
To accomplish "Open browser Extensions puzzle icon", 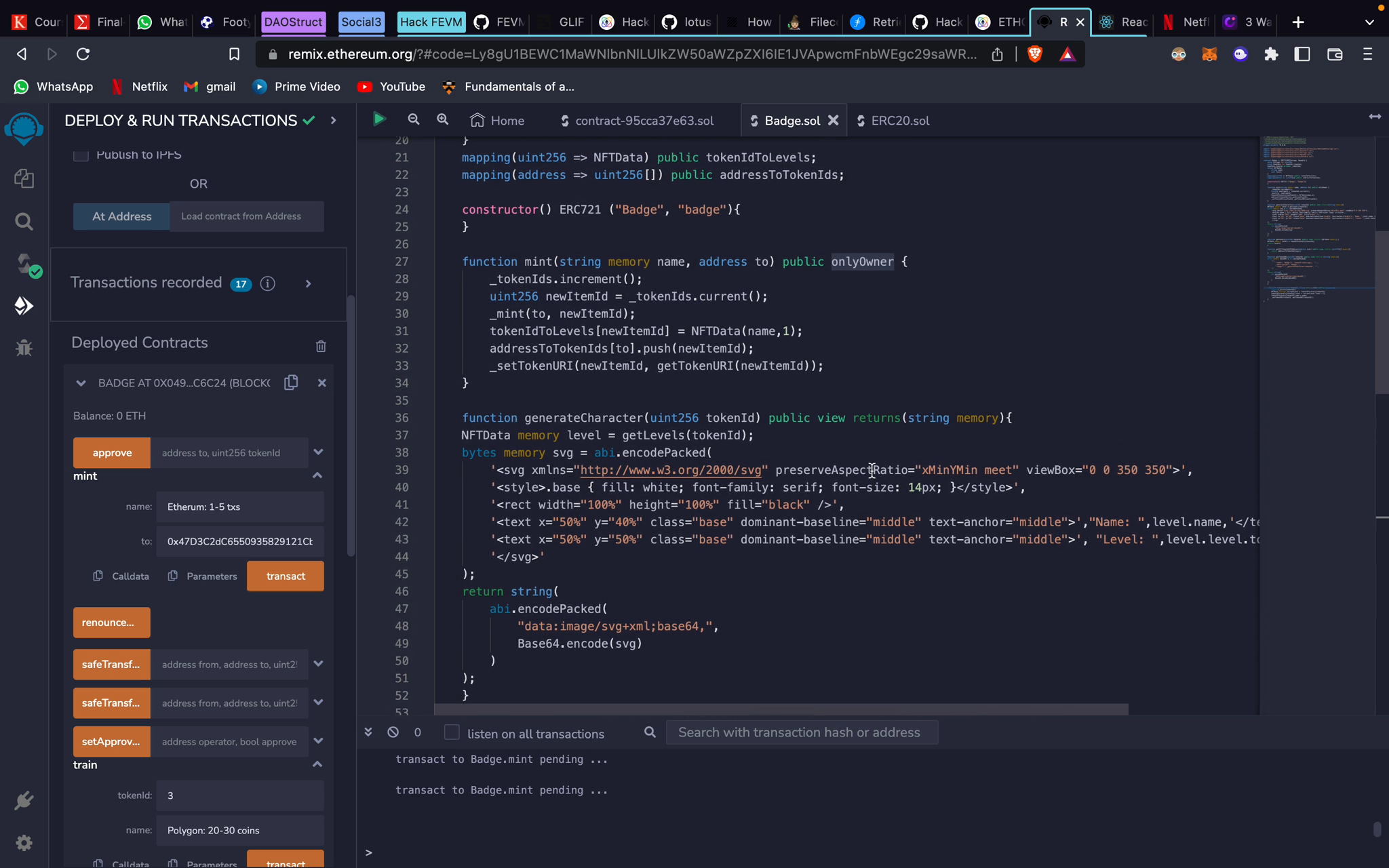I will 1271,54.
